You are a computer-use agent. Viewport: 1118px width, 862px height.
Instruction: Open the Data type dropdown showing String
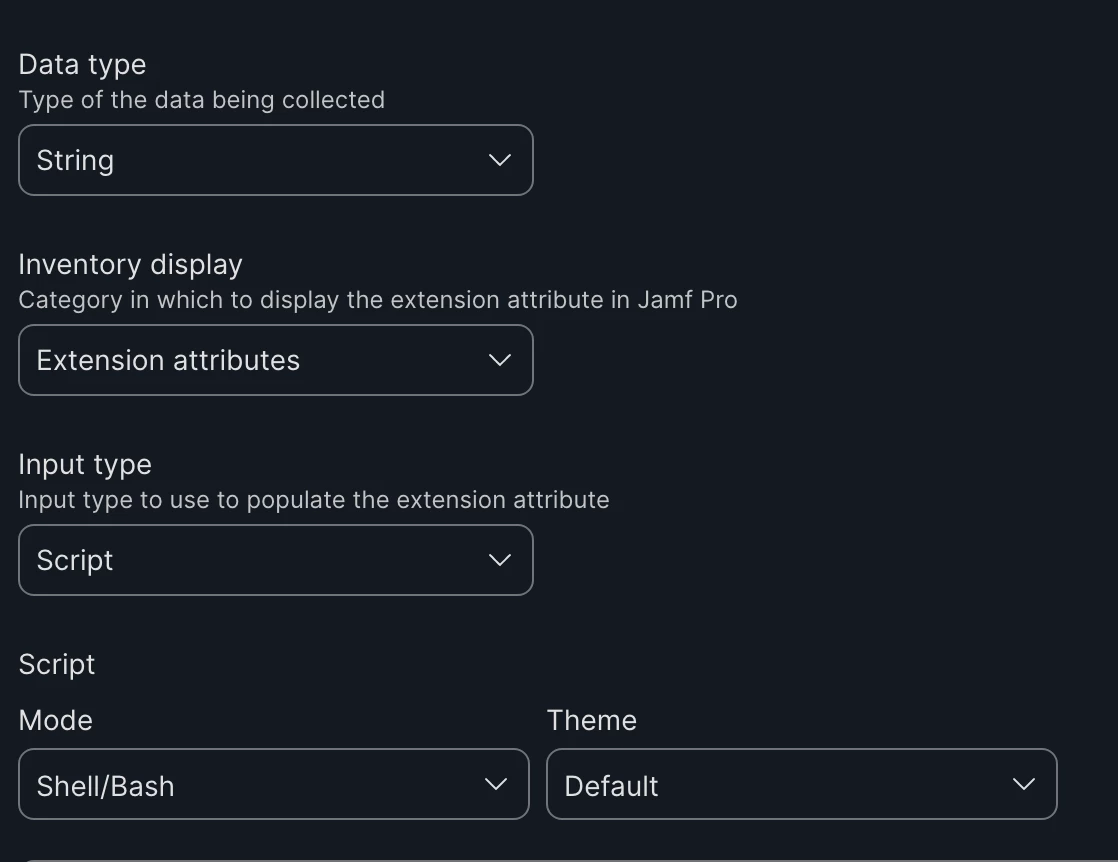(x=275, y=160)
